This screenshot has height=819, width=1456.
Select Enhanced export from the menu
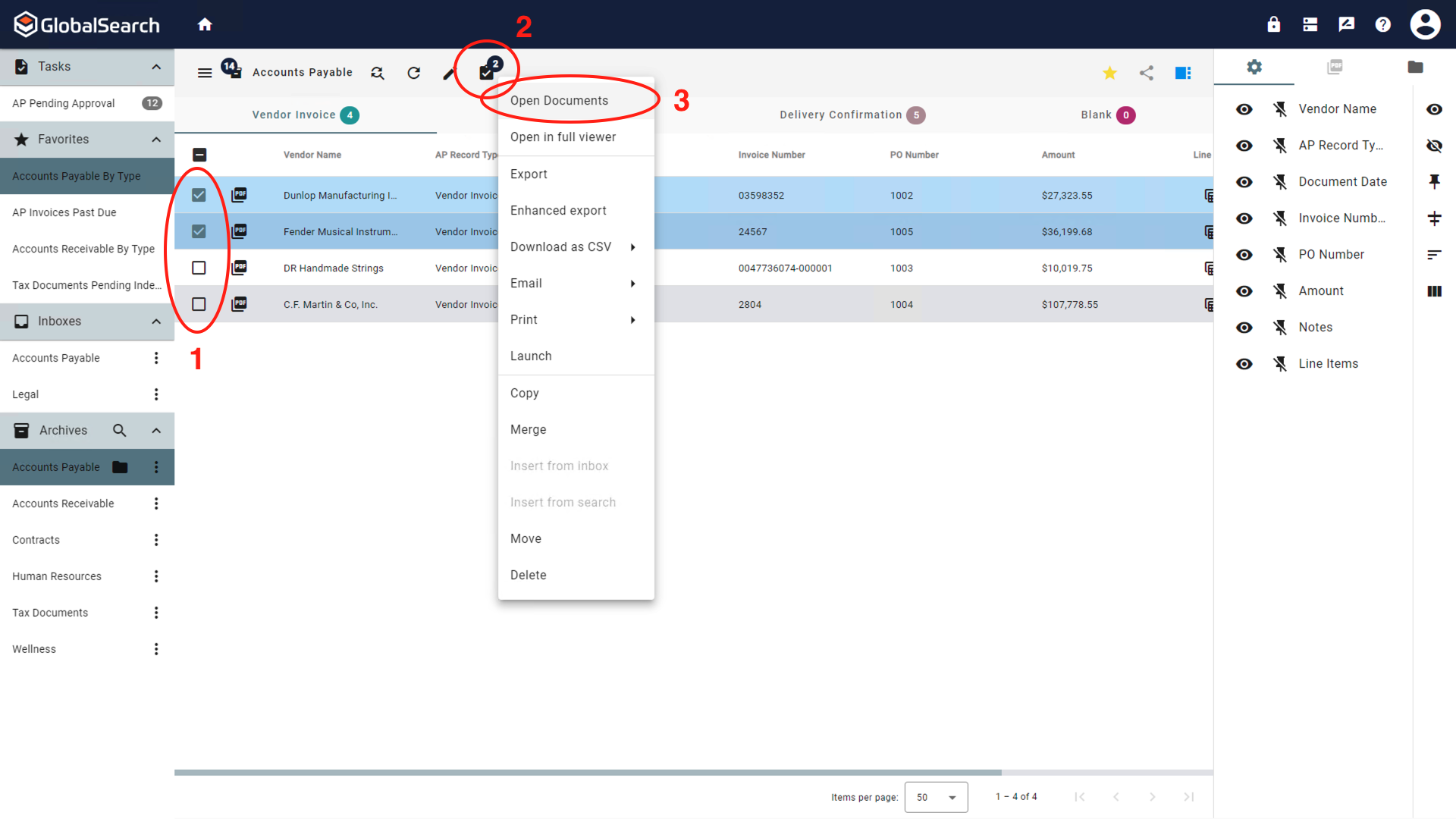point(558,210)
